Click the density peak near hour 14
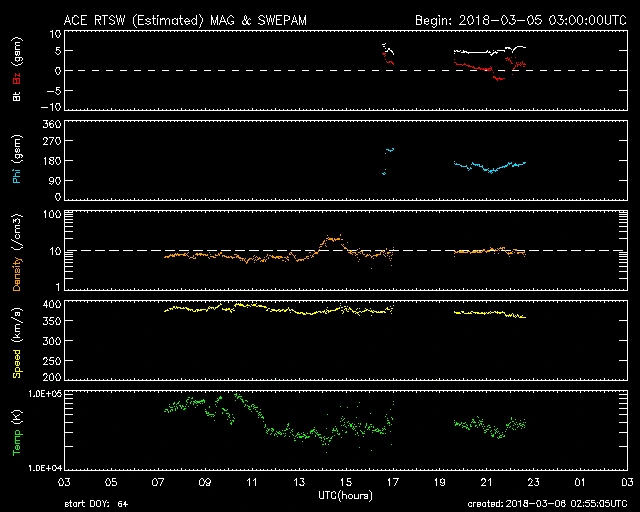This screenshot has height=512, width=640. (x=332, y=238)
